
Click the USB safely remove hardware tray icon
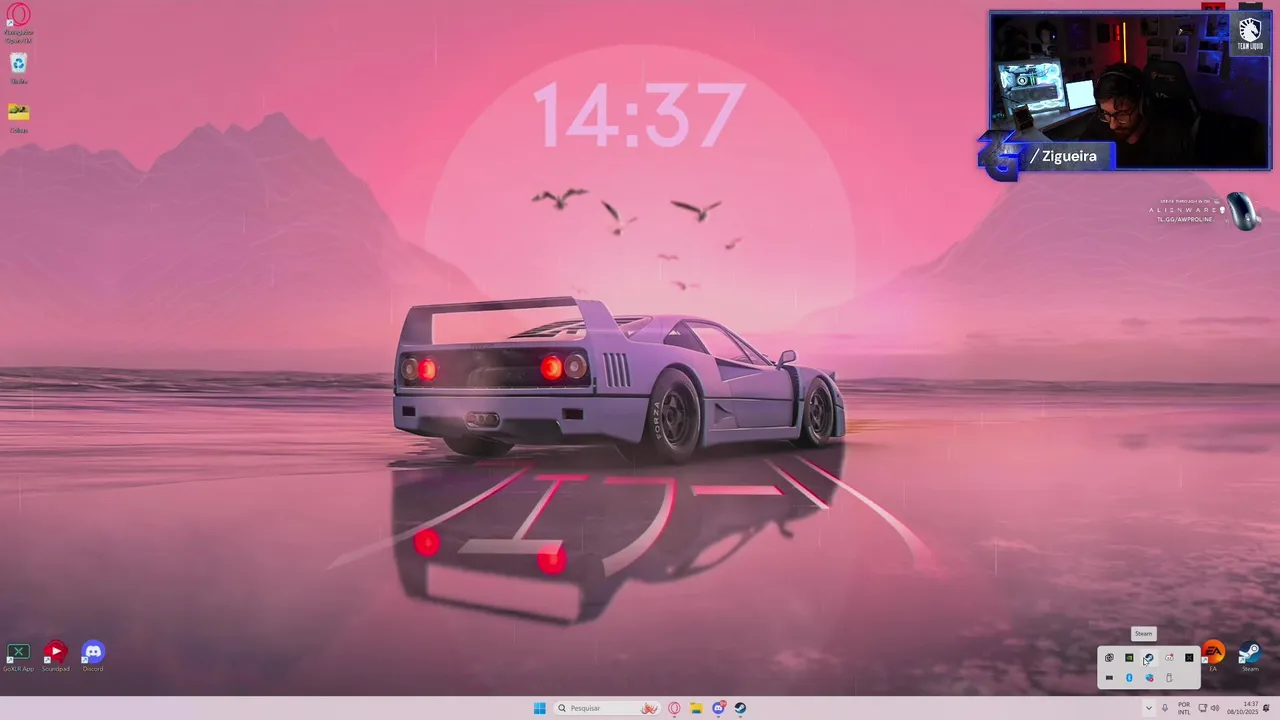(x=1169, y=678)
